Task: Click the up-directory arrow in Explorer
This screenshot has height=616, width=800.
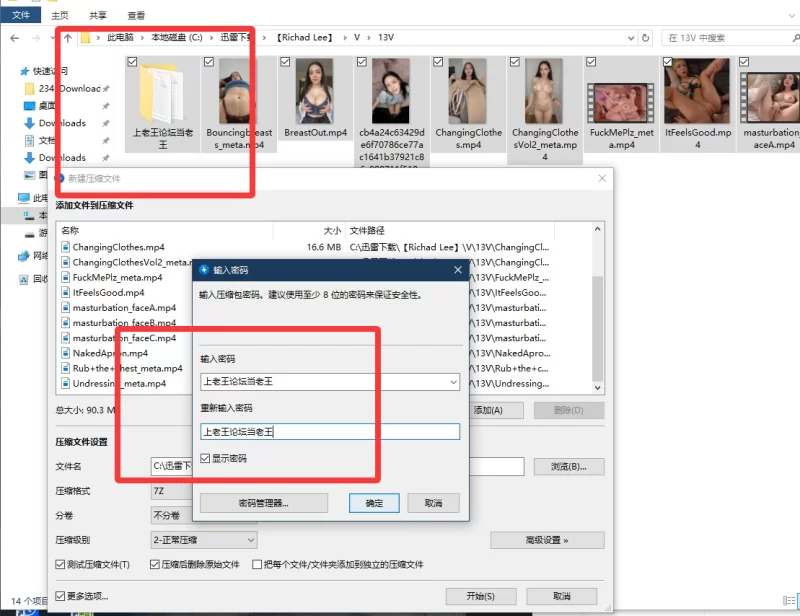Action: click(x=67, y=38)
